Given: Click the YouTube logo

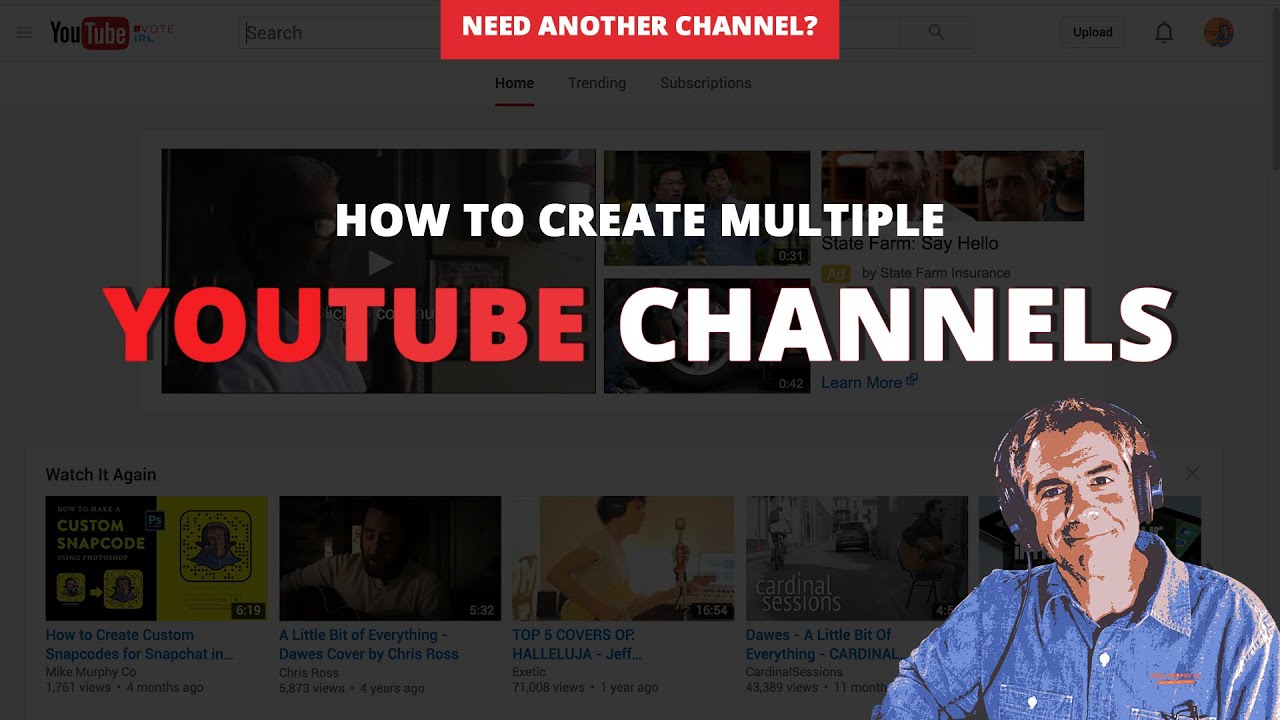Looking at the screenshot, I should (89, 33).
